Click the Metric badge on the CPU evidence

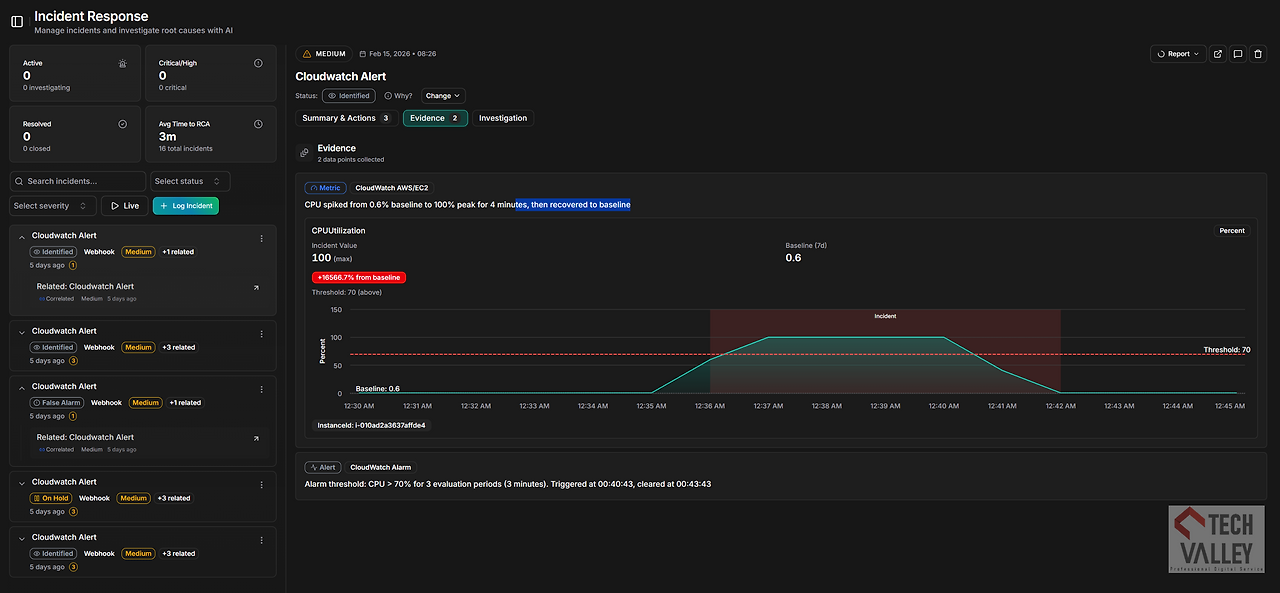(325, 187)
